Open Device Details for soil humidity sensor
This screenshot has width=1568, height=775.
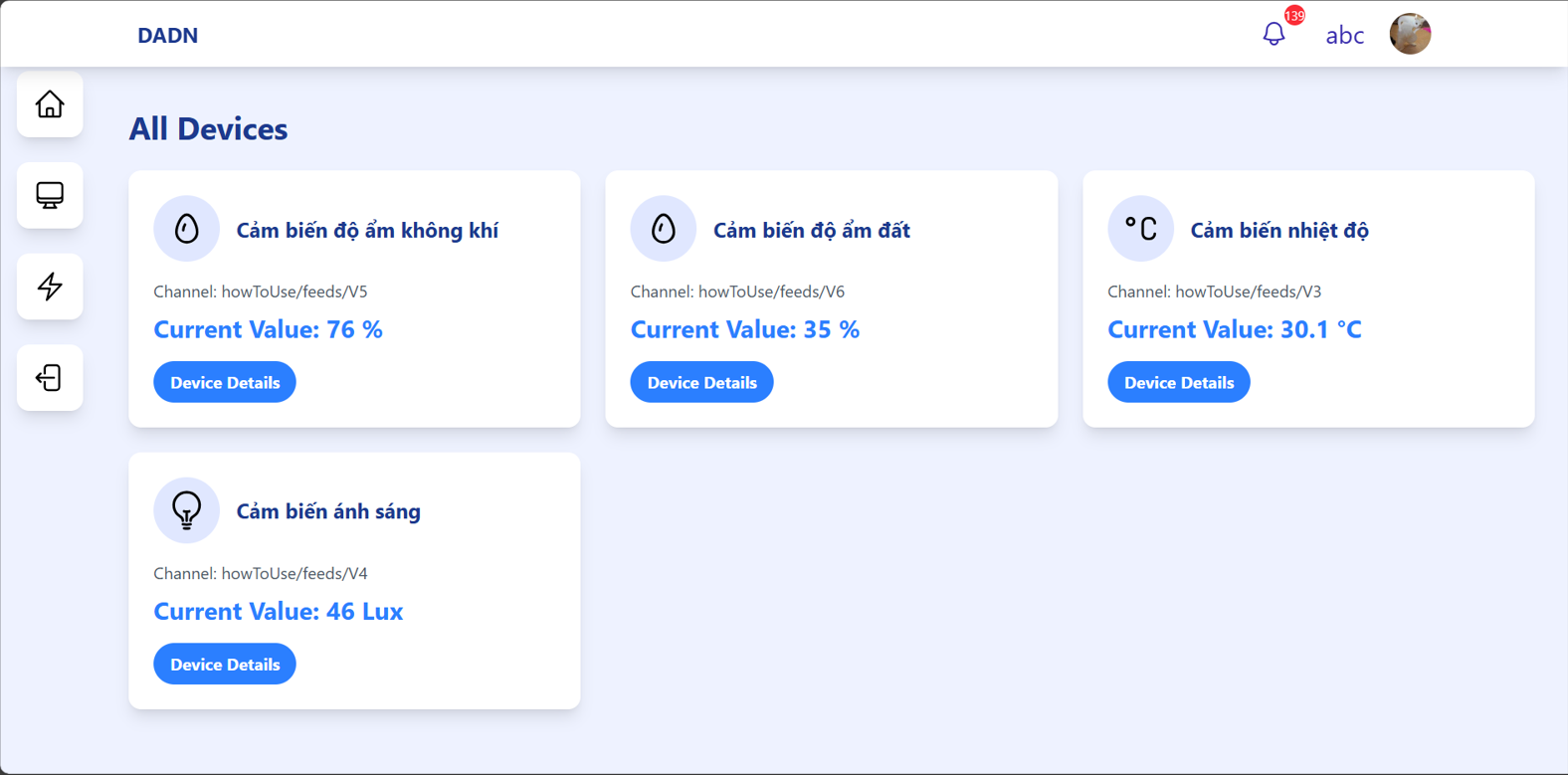(x=701, y=382)
